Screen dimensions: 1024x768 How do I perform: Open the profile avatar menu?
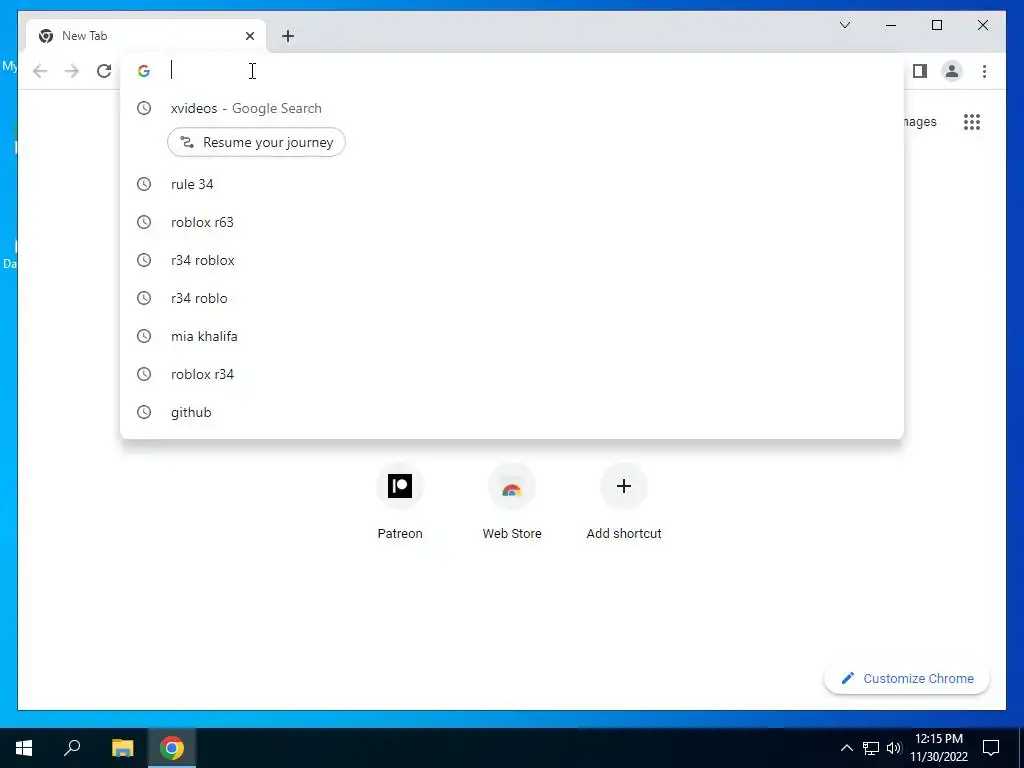click(x=952, y=71)
